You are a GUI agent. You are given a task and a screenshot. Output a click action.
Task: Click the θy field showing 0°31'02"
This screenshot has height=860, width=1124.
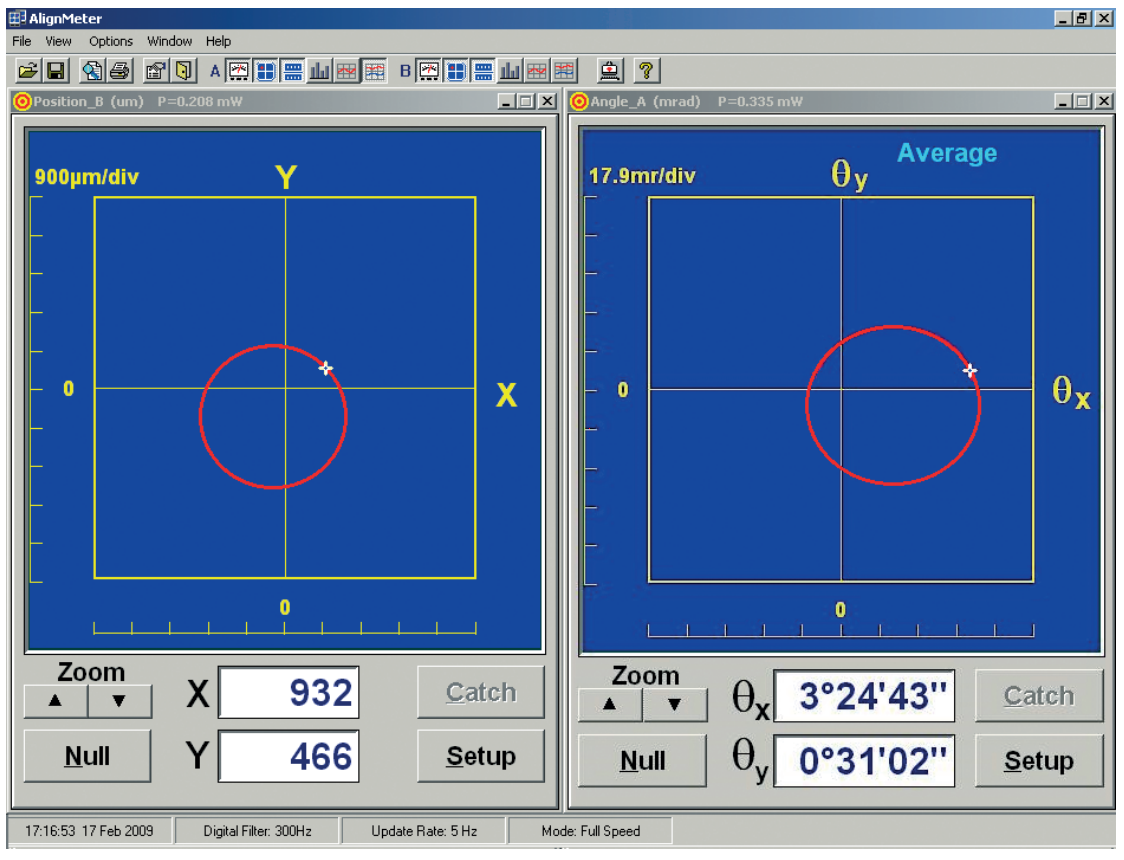coord(865,760)
